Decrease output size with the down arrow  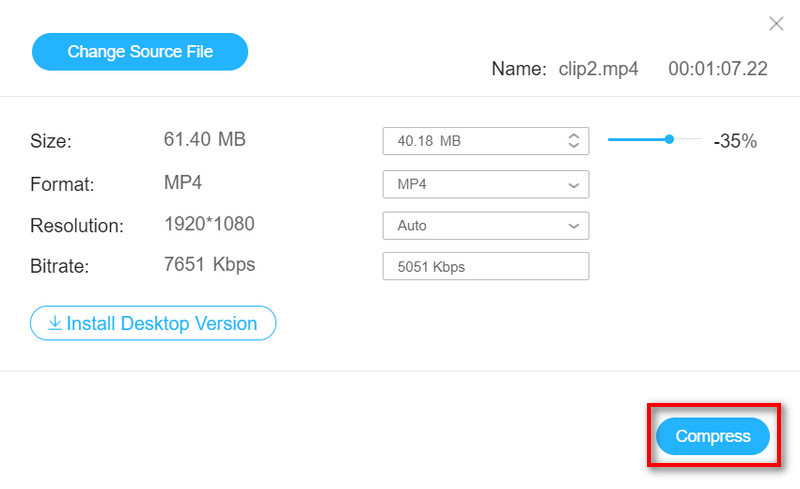574,147
